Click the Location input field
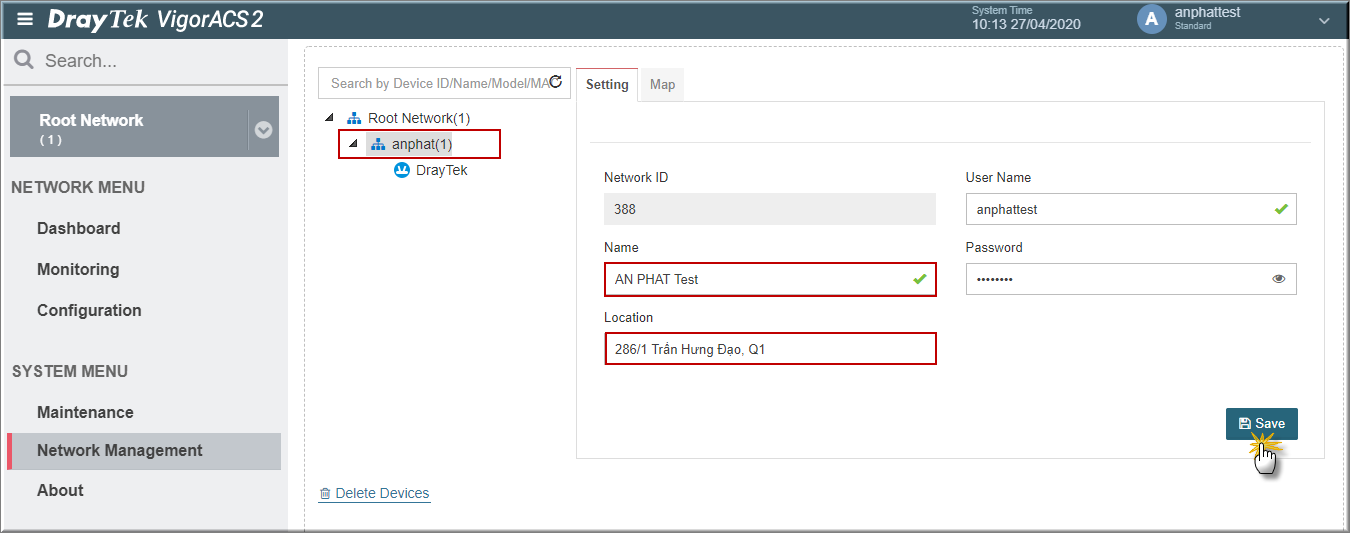This screenshot has height=533, width=1350. click(771, 349)
